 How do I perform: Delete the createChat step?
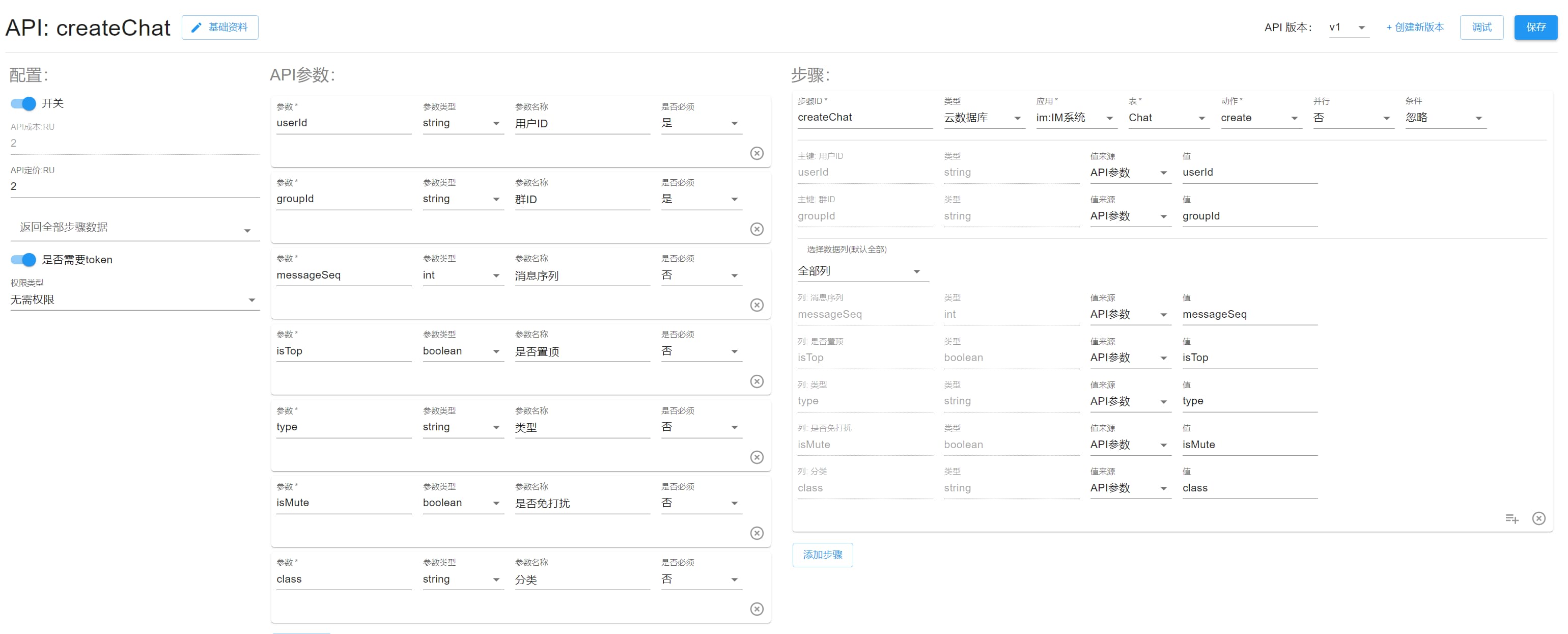click(x=1538, y=518)
